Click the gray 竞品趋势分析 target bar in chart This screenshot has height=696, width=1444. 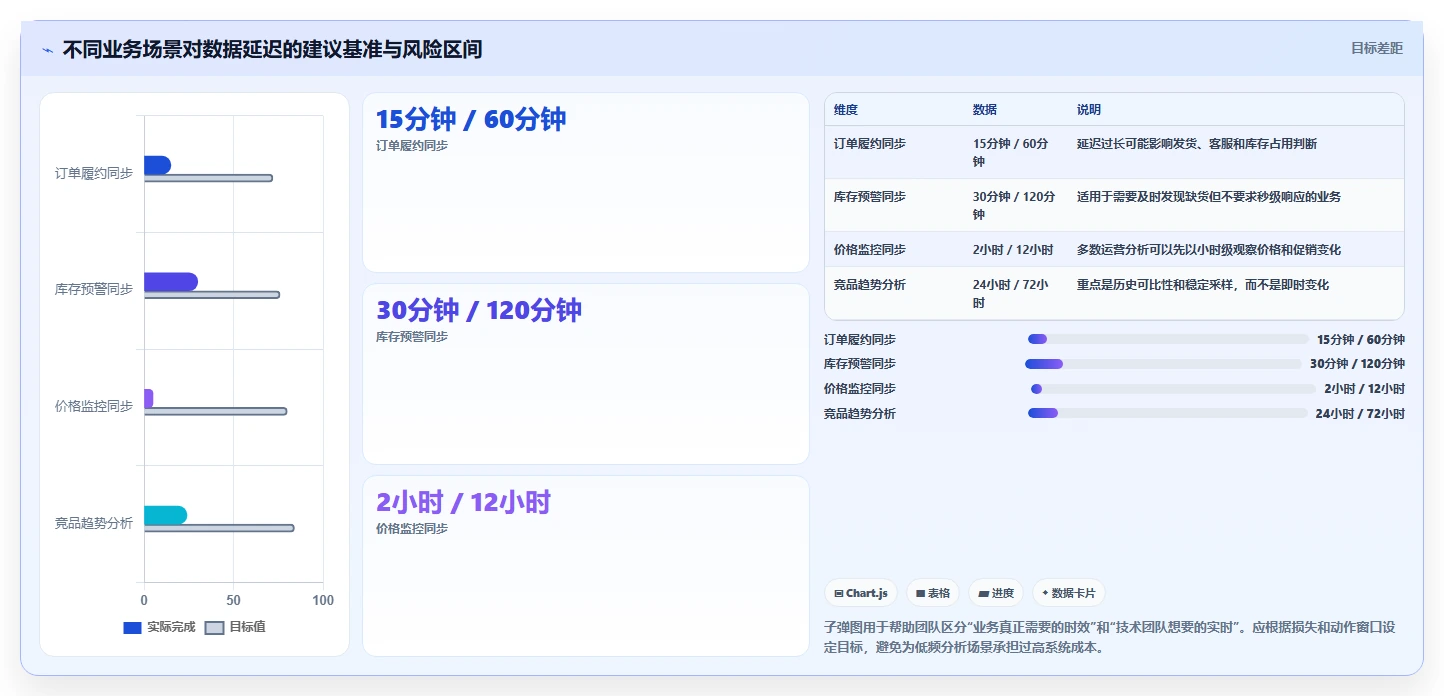(219, 528)
